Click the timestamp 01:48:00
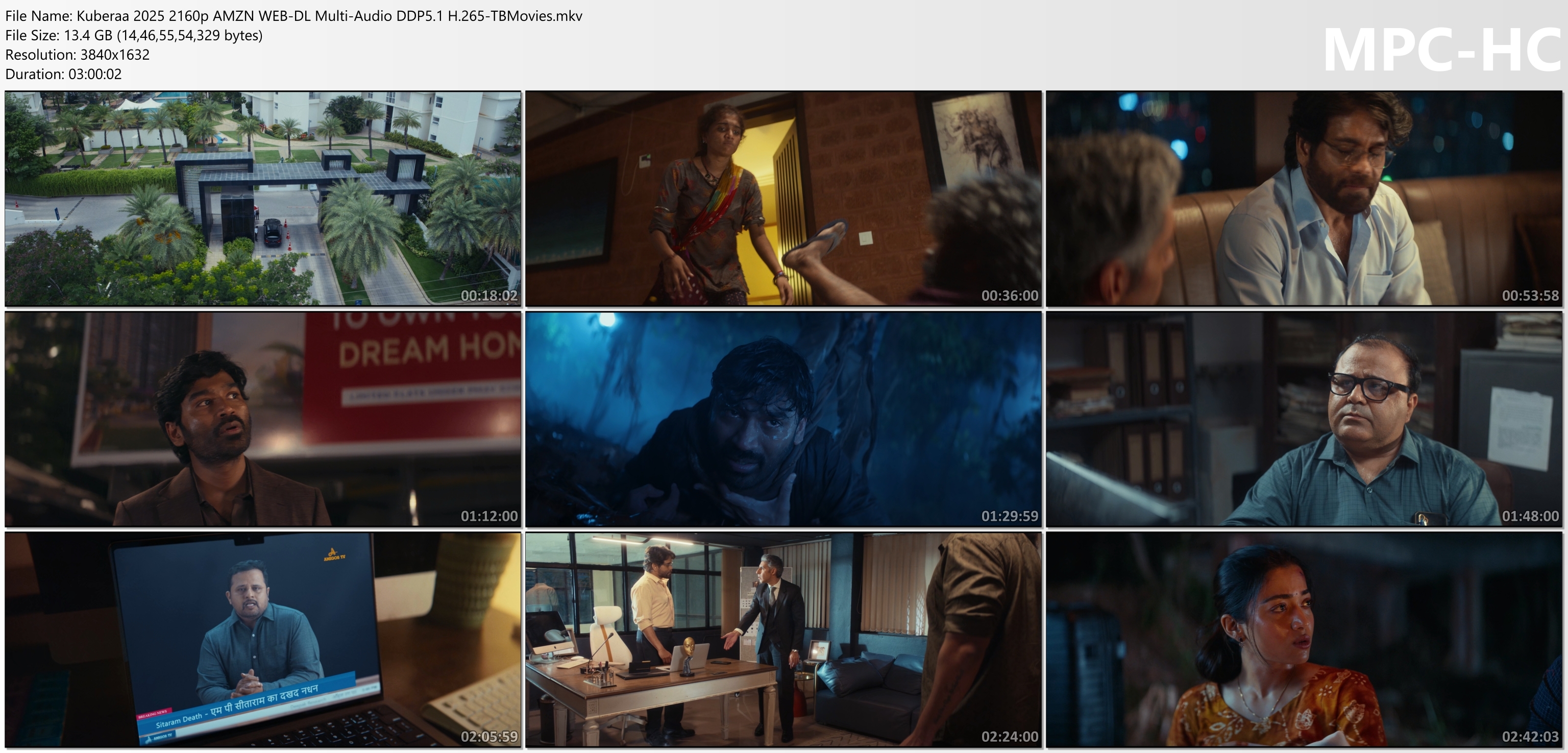The width and height of the screenshot is (1568, 753). click(x=1530, y=516)
